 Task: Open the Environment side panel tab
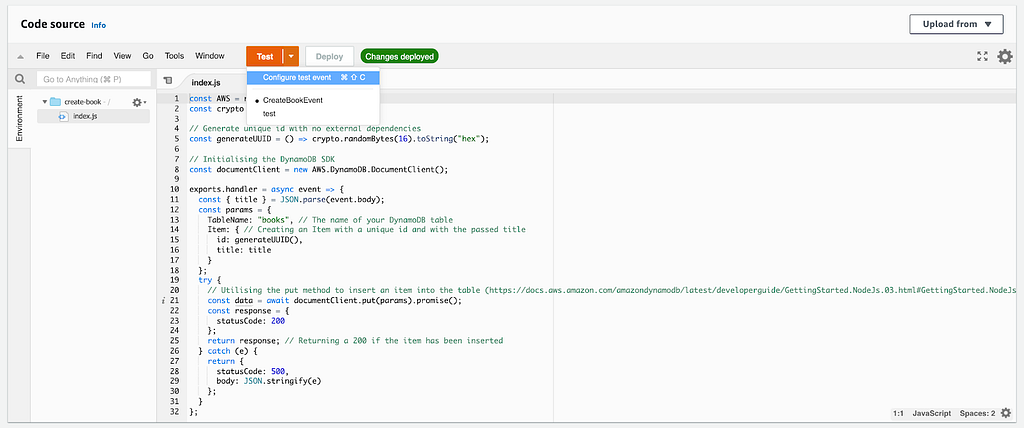point(20,118)
